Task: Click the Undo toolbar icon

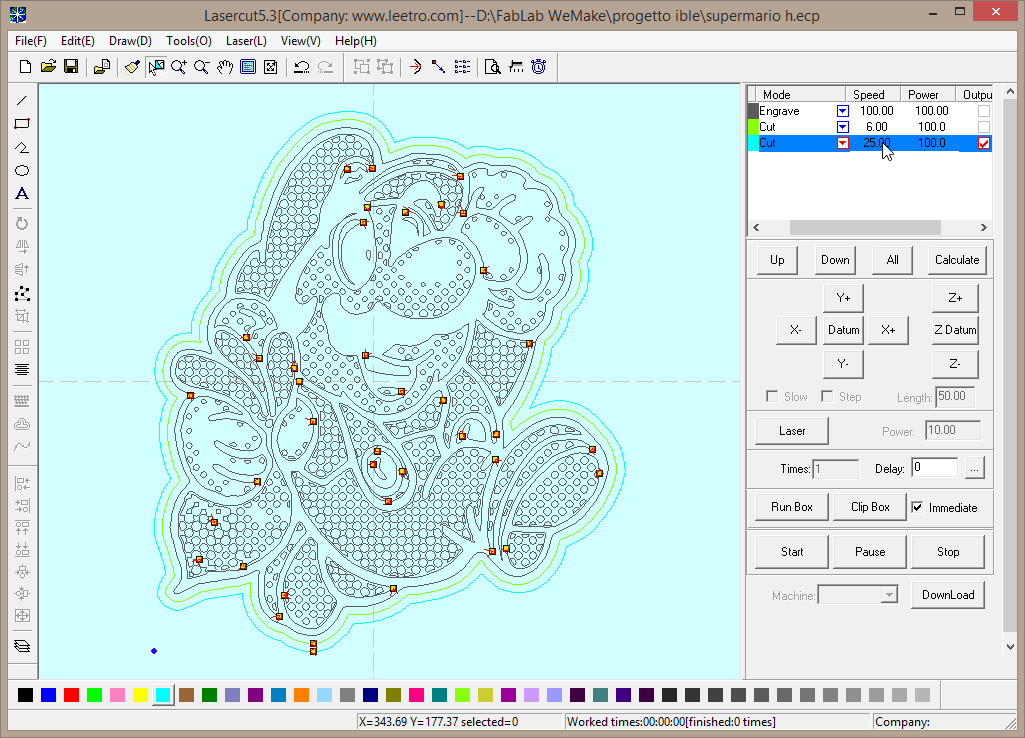Action: (x=301, y=67)
